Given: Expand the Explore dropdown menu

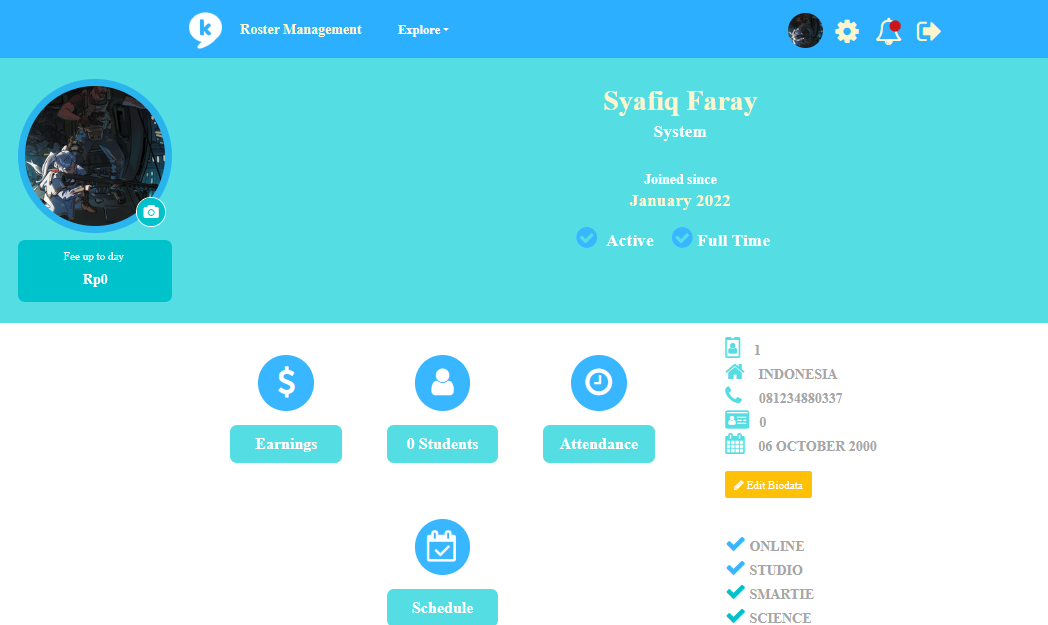Looking at the screenshot, I should point(423,30).
